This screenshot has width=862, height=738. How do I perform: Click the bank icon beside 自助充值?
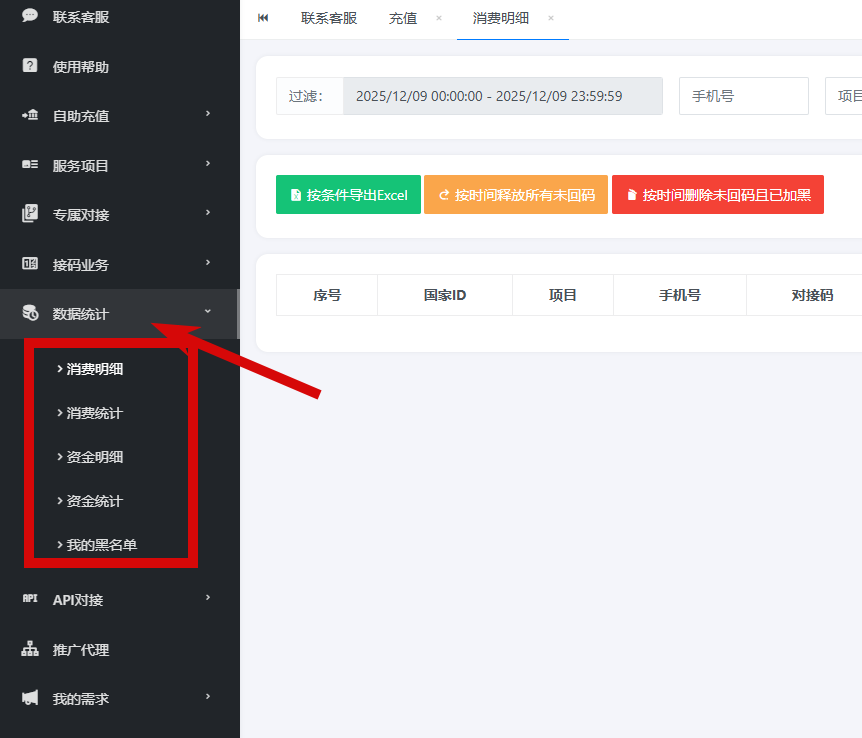(x=30, y=115)
